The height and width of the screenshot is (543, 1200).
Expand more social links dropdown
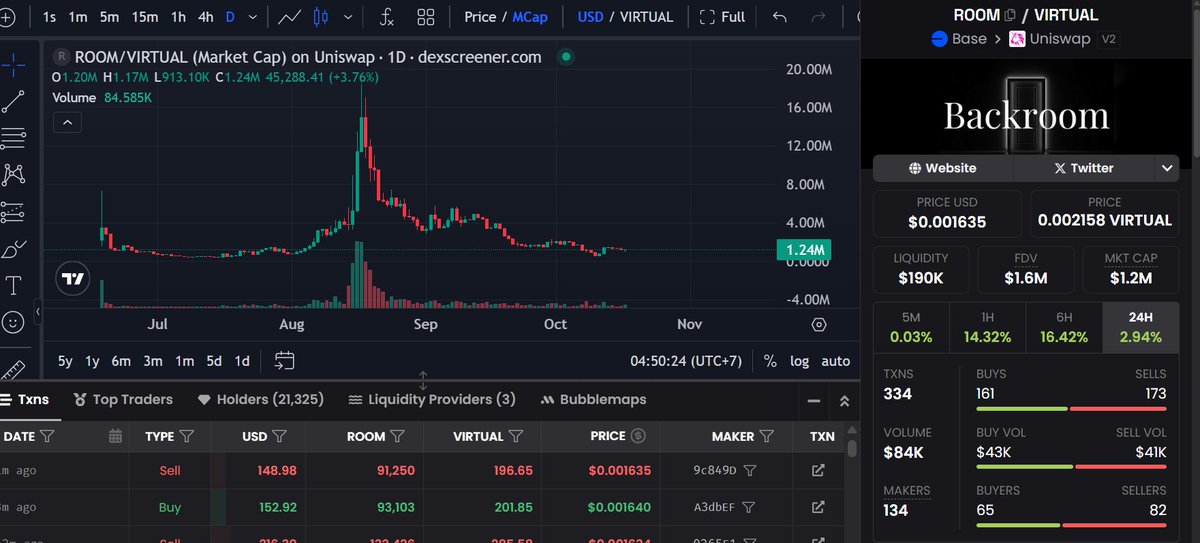pos(1167,168)
